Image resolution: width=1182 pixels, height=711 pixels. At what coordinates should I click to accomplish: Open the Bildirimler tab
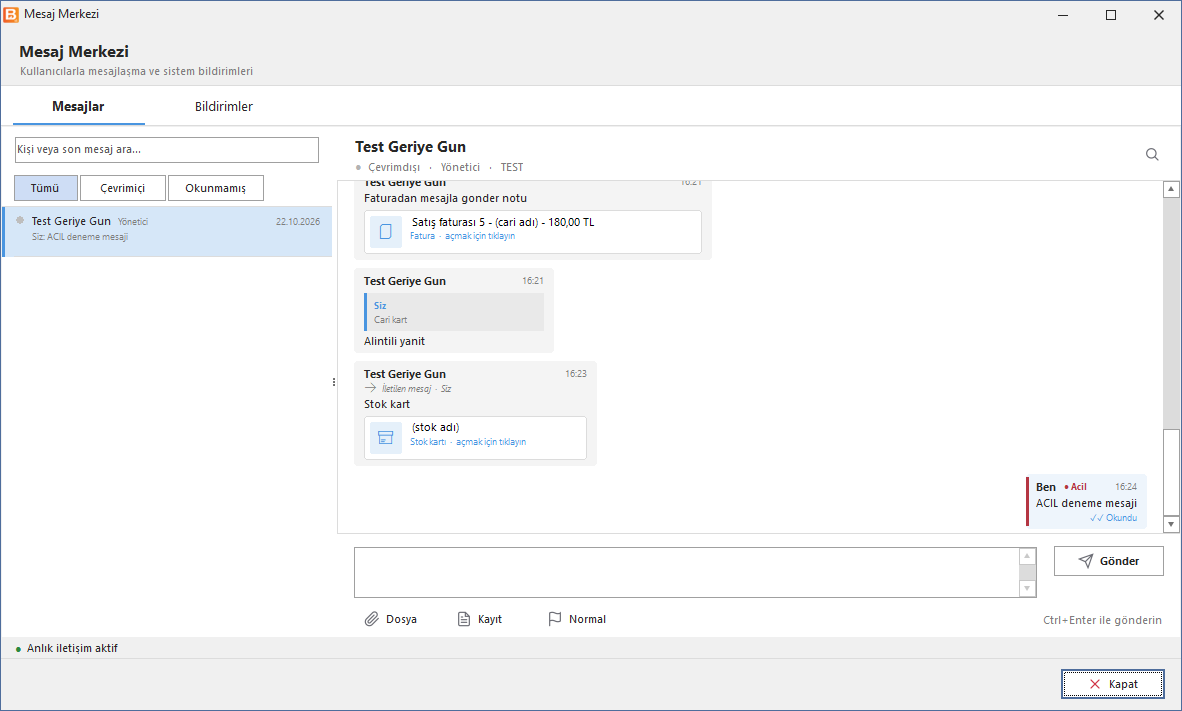tap(224, 106)
